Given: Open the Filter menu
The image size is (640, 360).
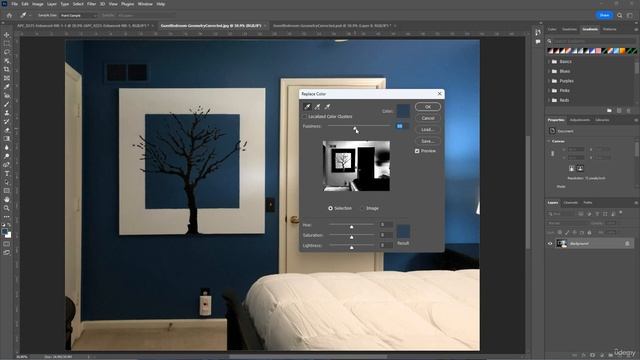Looking at the screenshot, I should point(91,4).
